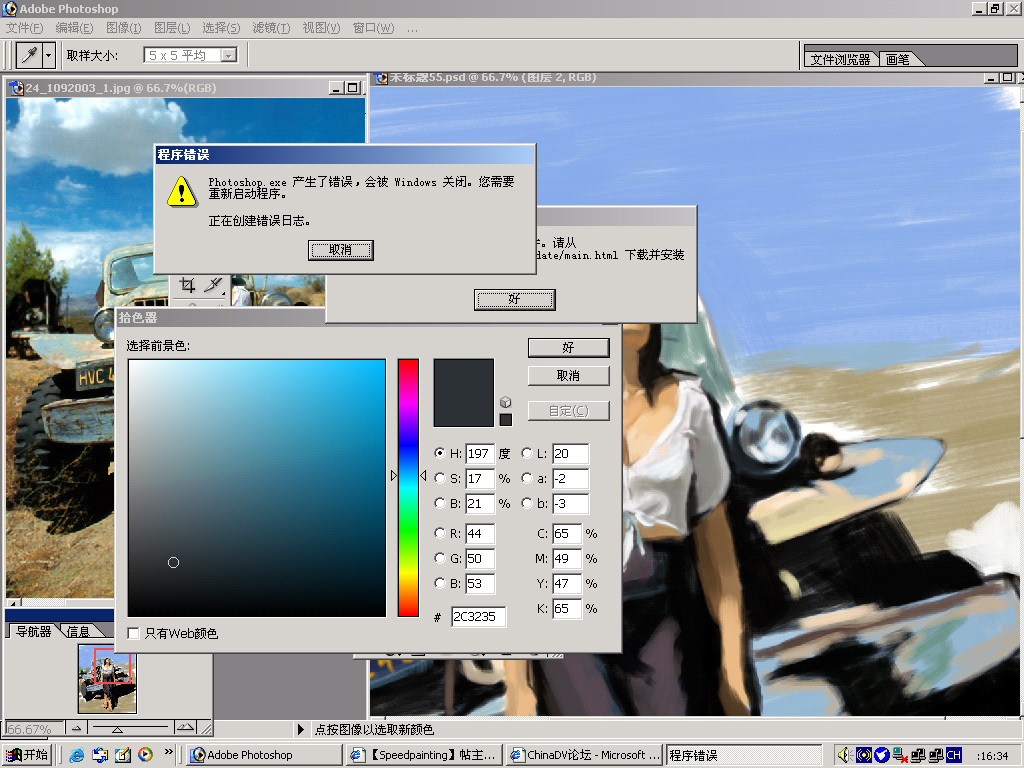Switch to the 导航器 (Navigator) tab
Screen dimensions: 1024x768
pyautogui.click(x=33, y=632)
